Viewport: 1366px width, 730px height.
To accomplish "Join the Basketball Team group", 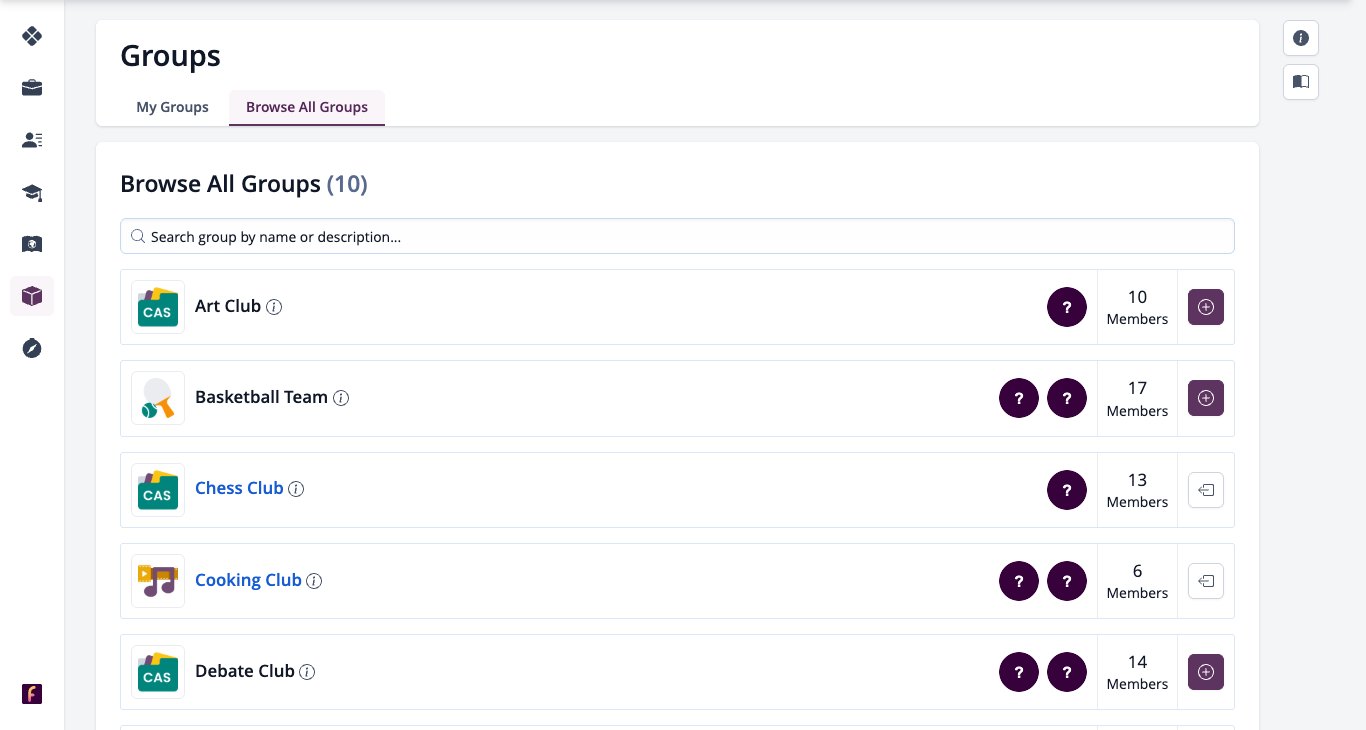I will (x=1206, y=398).
